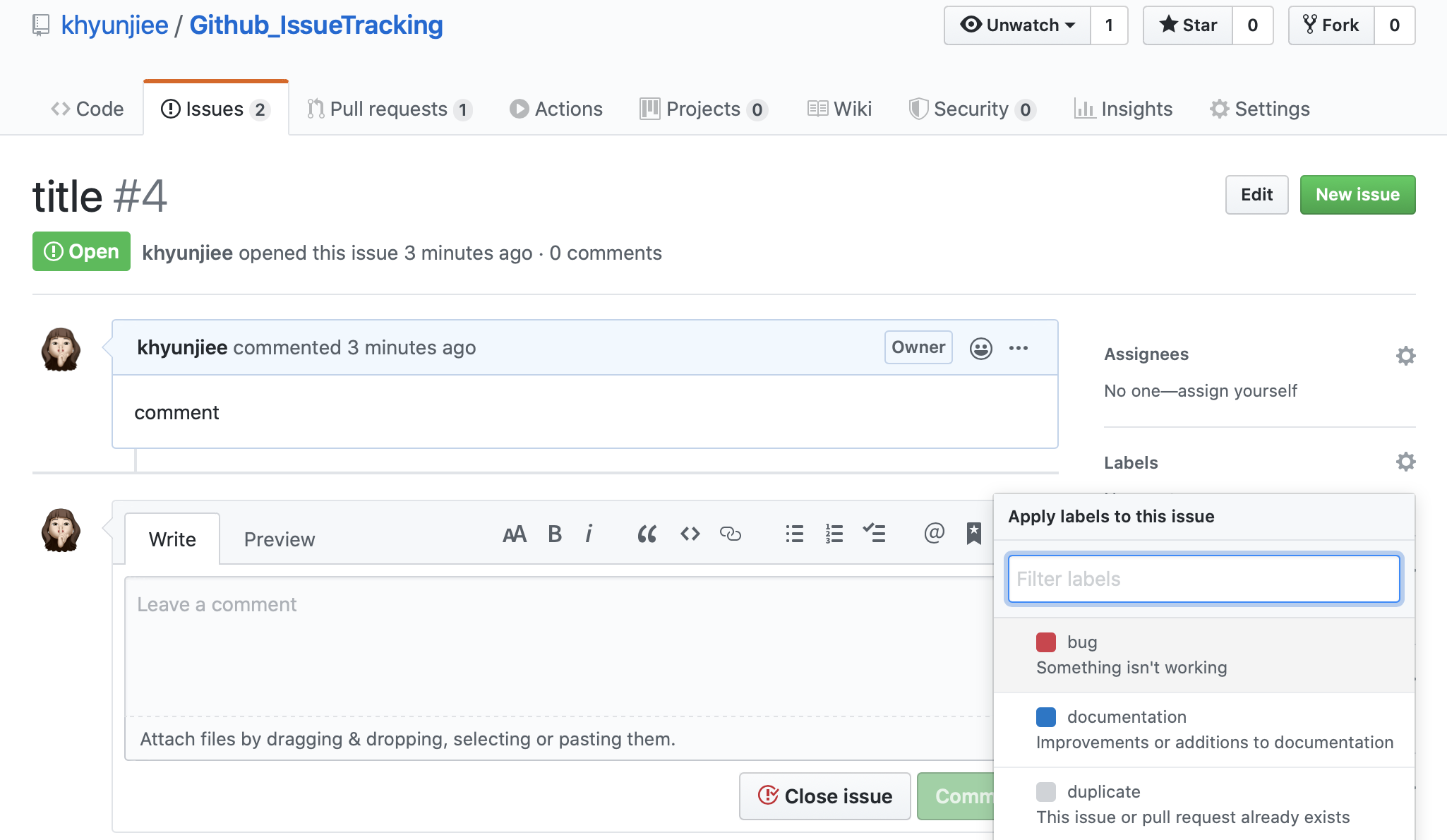
Task: Insert code using the code brackets icon
Action: tap(690, 534)
